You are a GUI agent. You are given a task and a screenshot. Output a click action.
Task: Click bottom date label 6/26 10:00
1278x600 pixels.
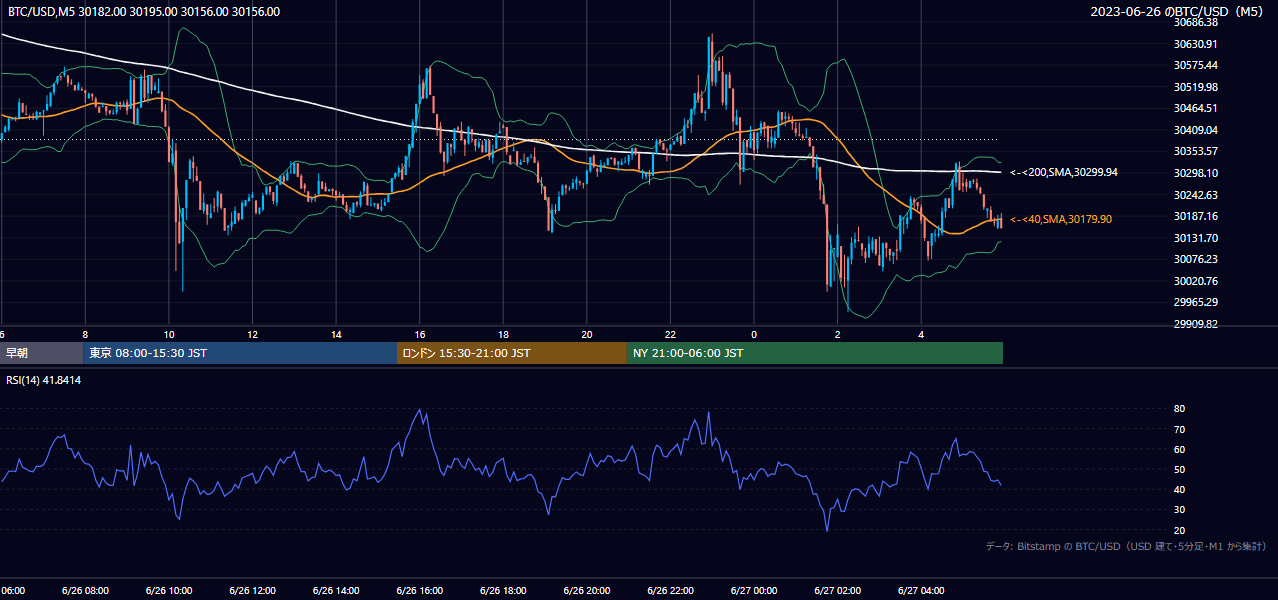[x=169, y=591]
